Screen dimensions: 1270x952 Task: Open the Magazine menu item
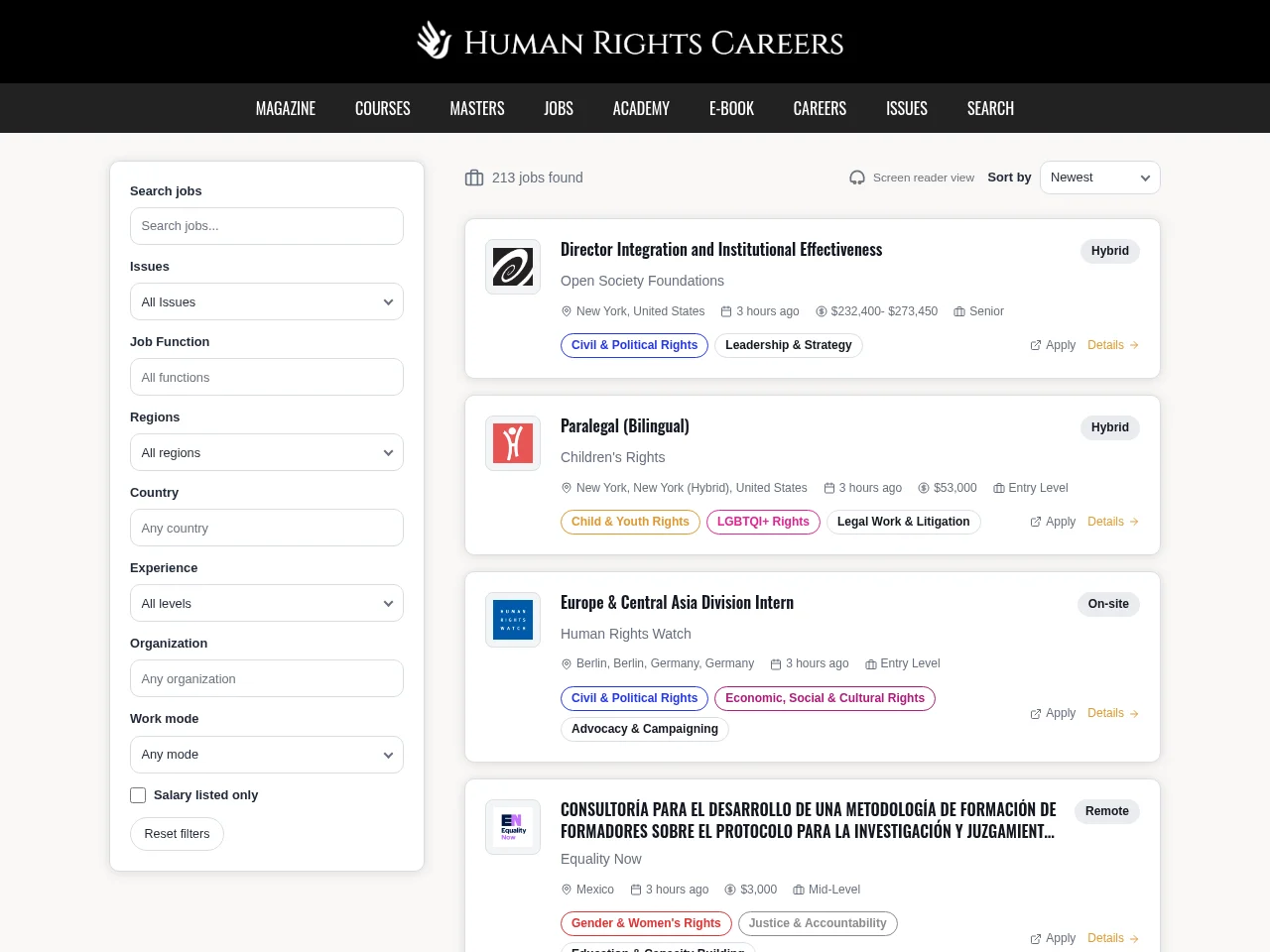(286, 108)
